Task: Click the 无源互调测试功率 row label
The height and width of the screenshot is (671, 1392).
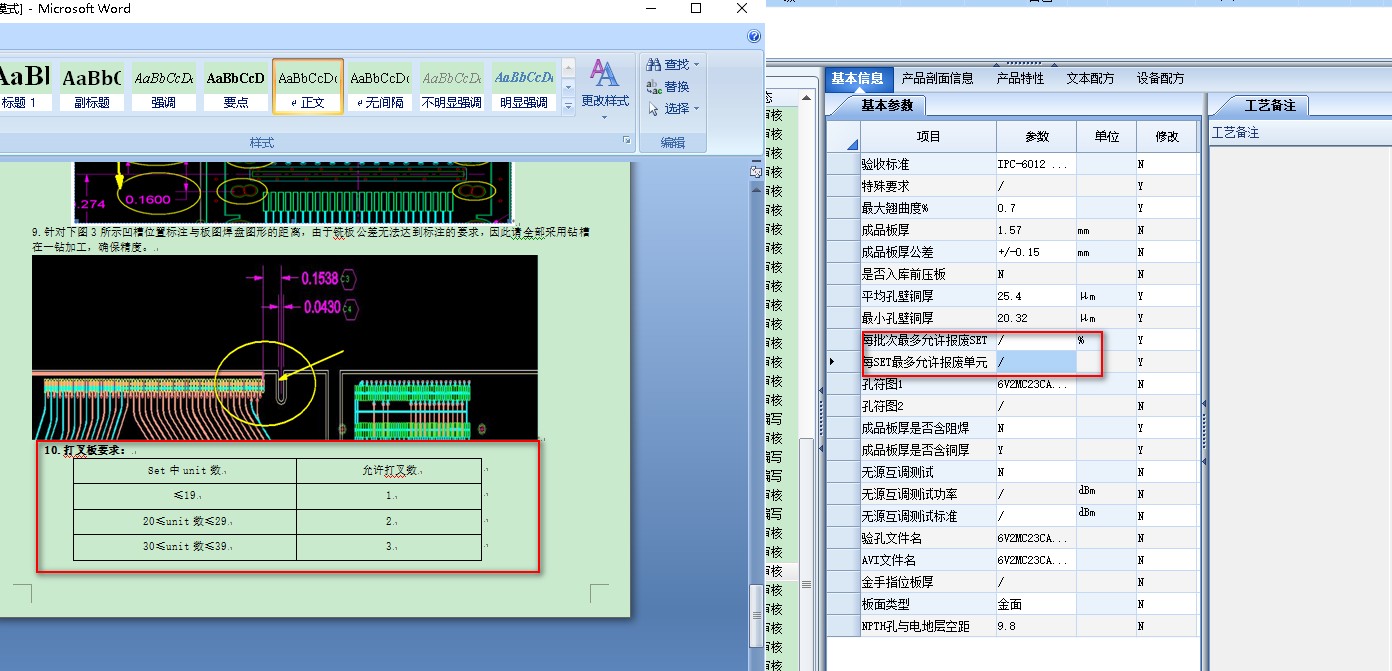Action: coord(910,494)
